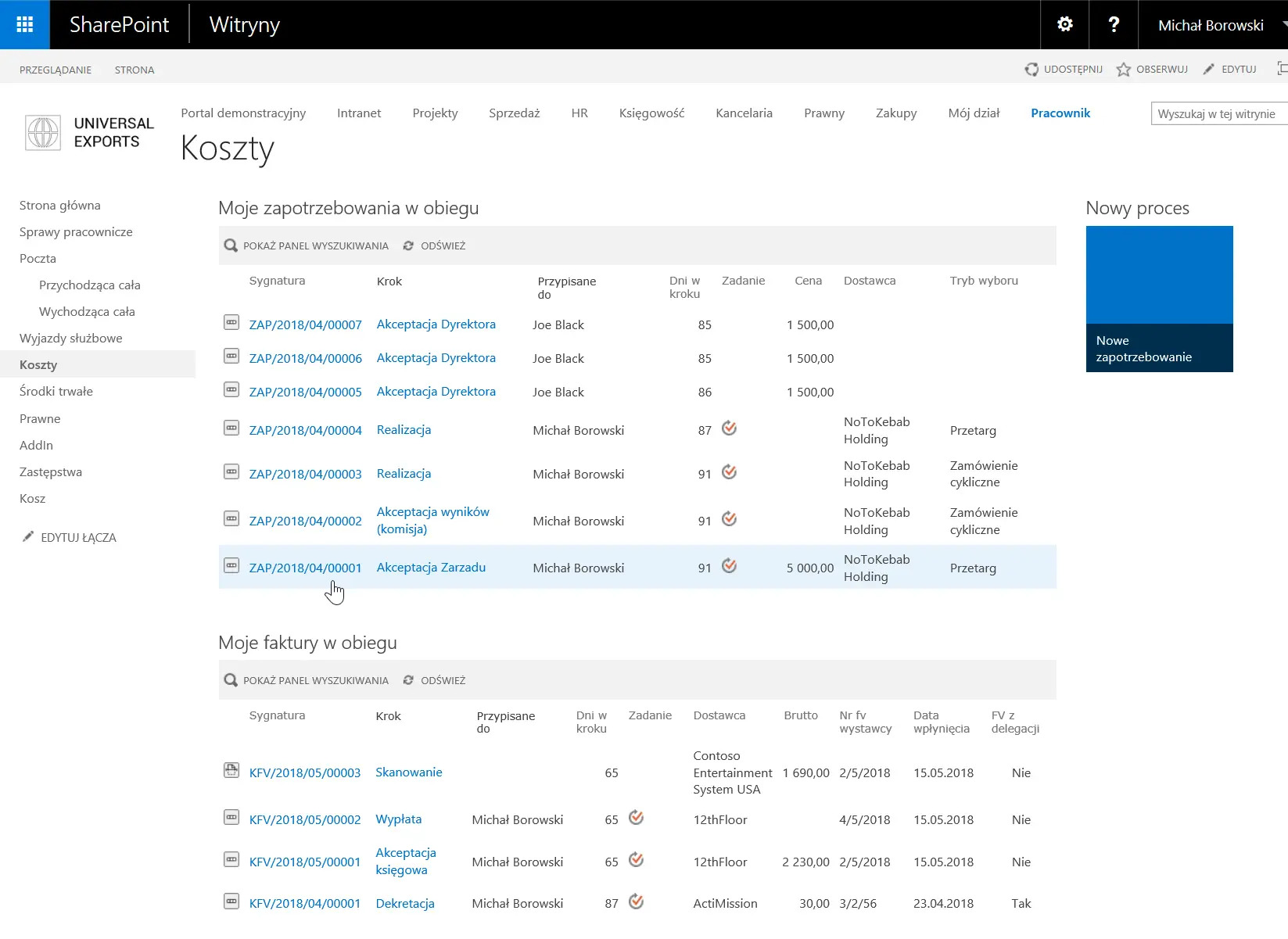The width and height of the screenshot is (1288, 939).
Task: Open Wyjazdy służbowe in side navigation
Action: pos(71,339)
